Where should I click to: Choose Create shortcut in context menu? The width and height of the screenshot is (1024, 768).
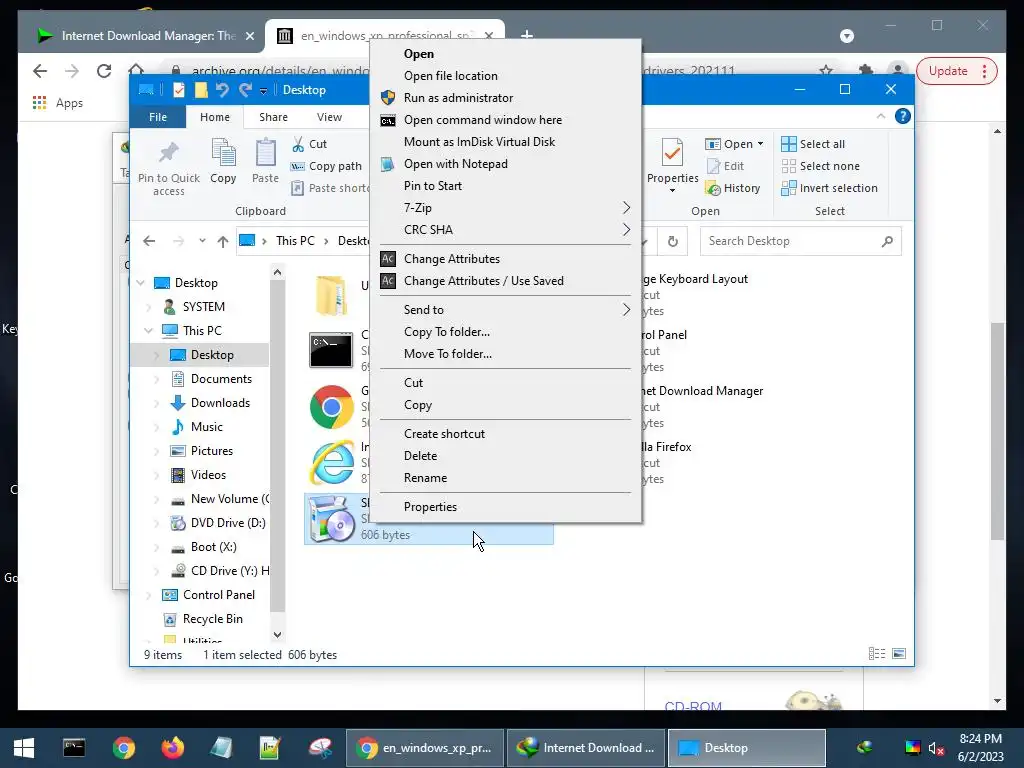pos(506,434)
